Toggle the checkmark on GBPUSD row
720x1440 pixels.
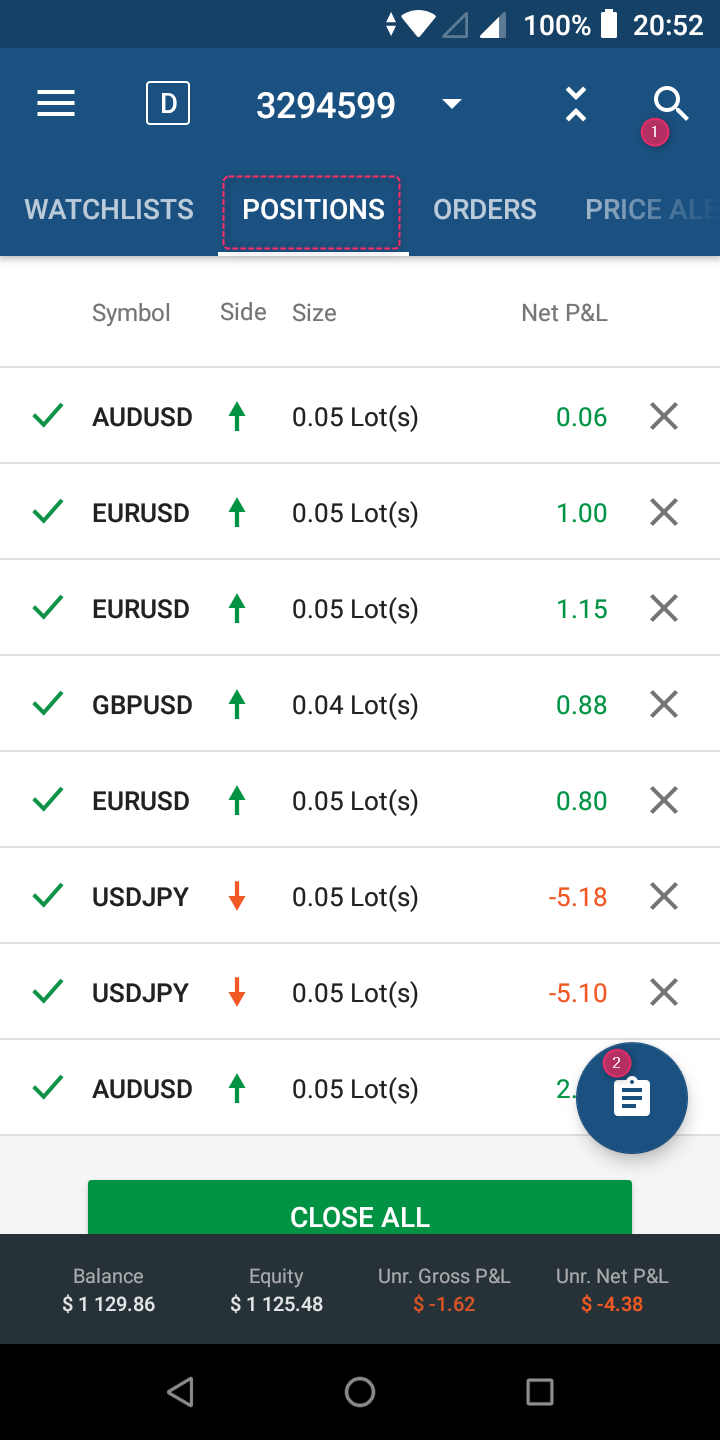[48, 705]
